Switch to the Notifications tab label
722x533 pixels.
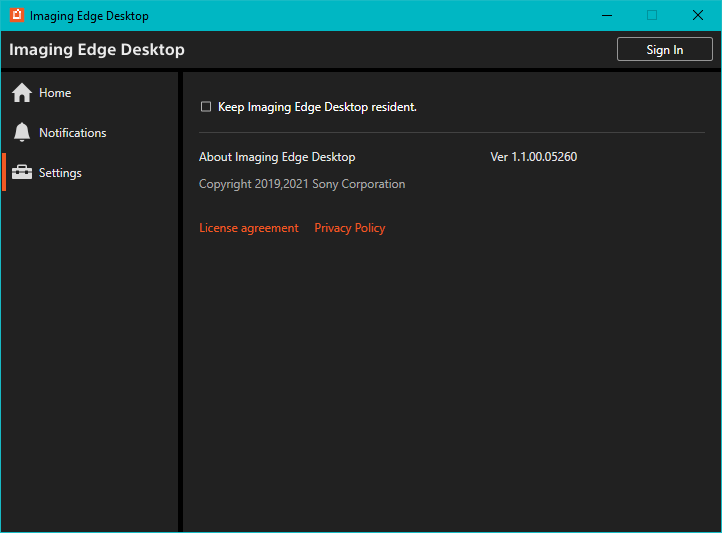click(x=72, y=133)
